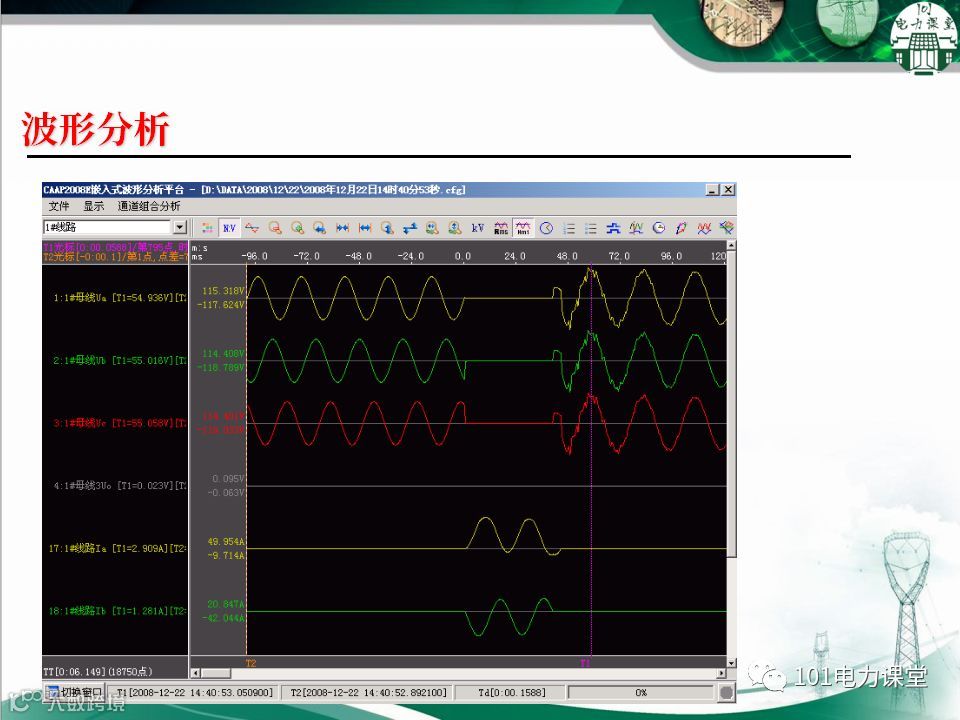The image size is (960, 720).
Task: Click the round gray status indicator icon
Action: point(726,692)
